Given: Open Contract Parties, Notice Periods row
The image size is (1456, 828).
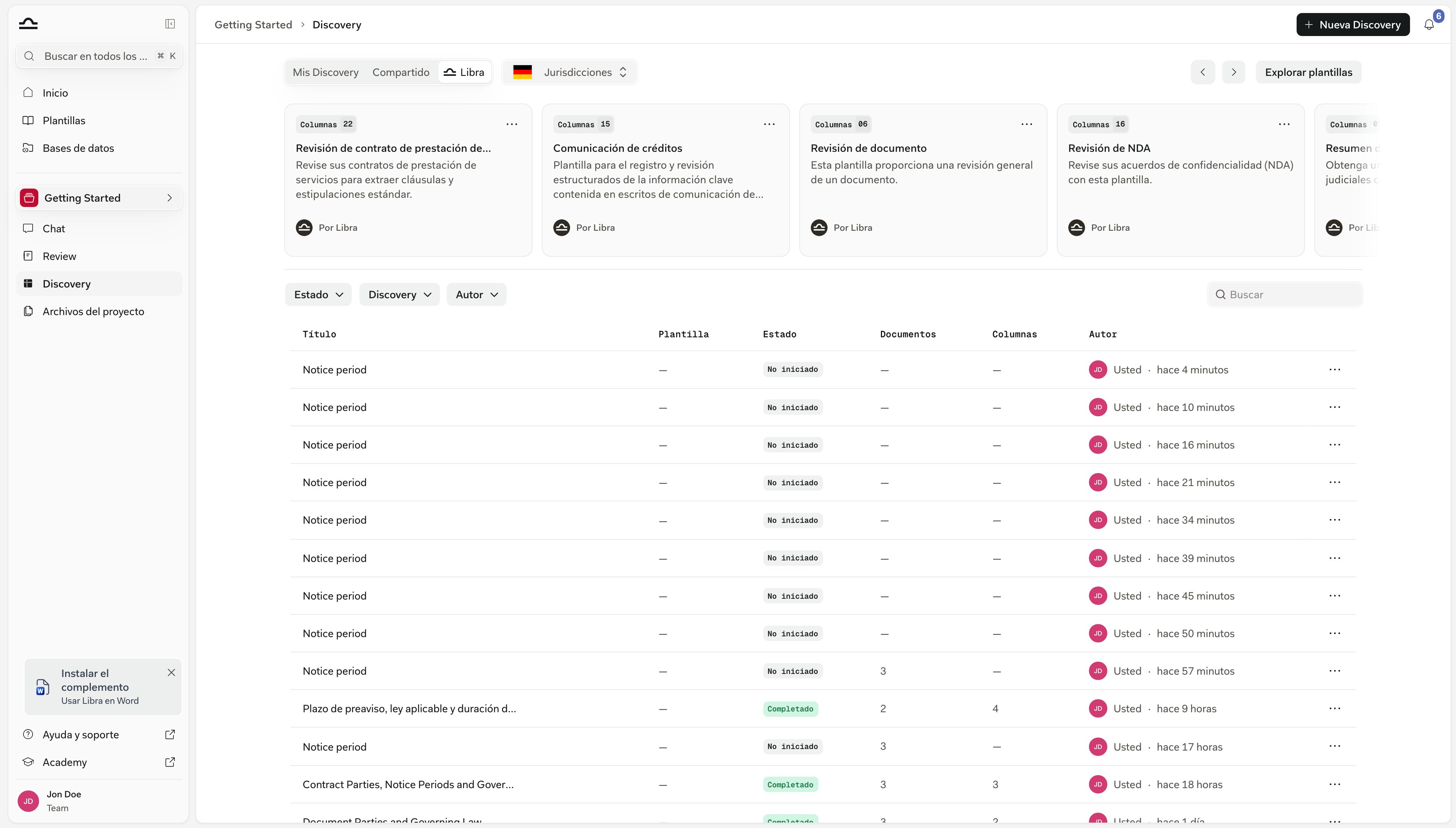Looking at the screenshot, I should click(x=823, y=784).
